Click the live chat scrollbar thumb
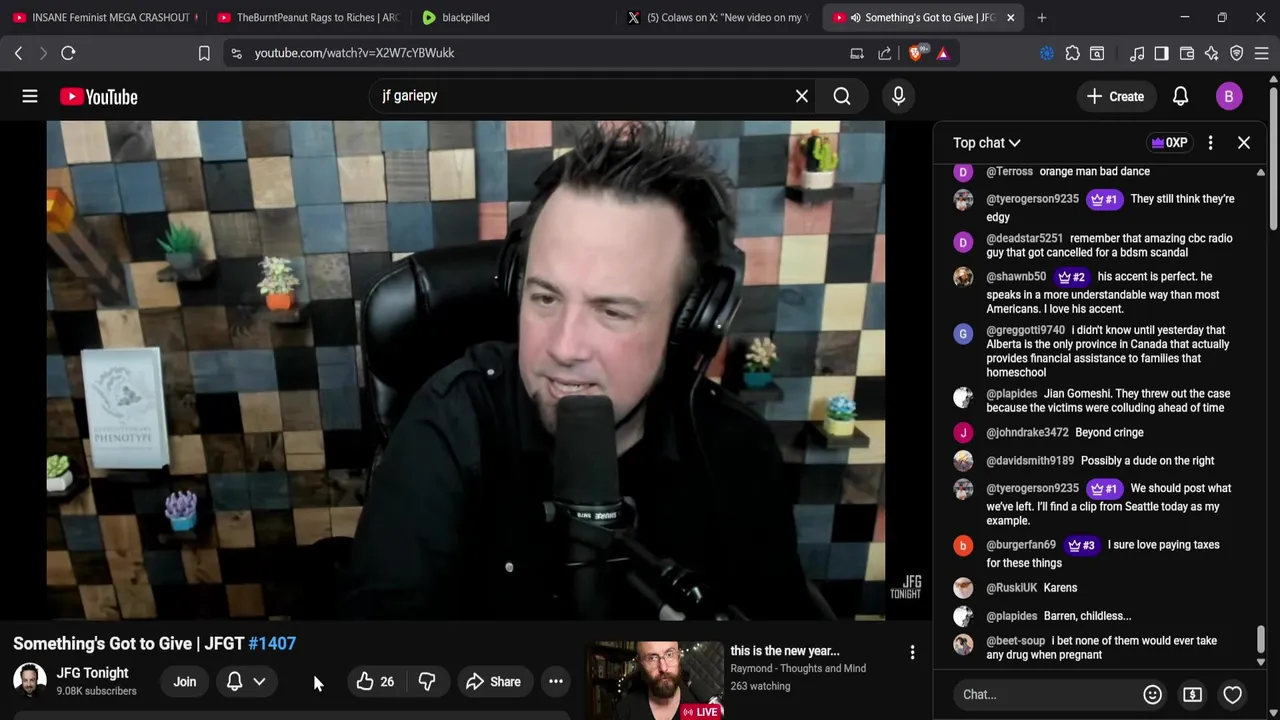 [1261, 638]
